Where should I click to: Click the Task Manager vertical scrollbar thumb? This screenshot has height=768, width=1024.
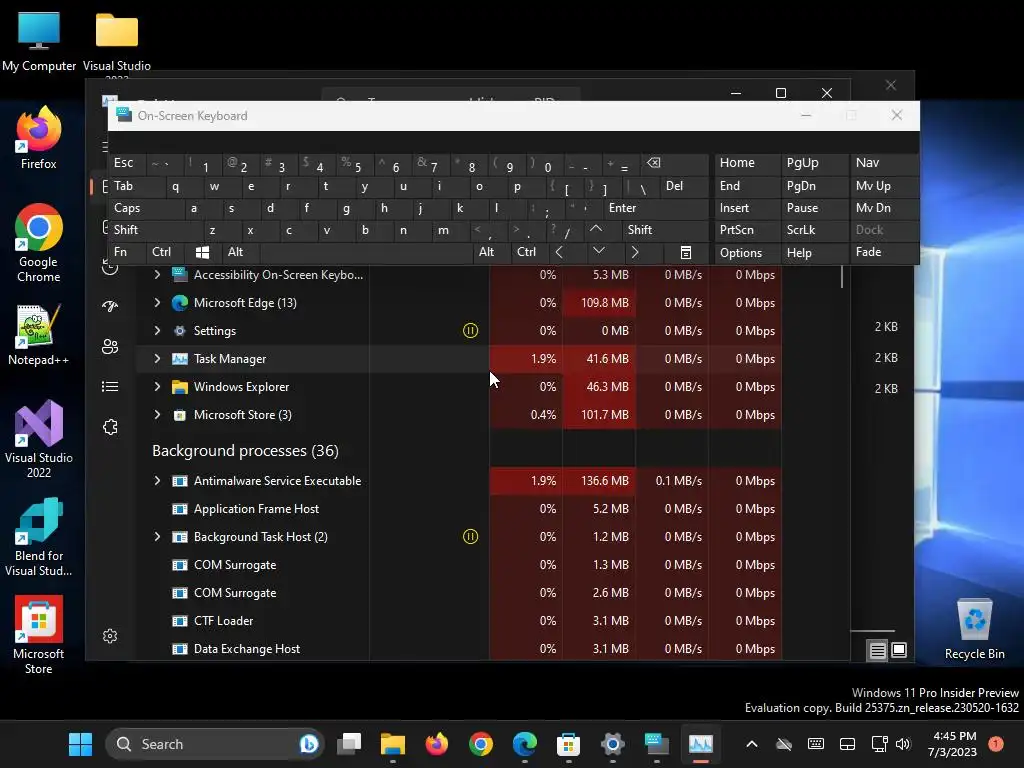[842, 277]
